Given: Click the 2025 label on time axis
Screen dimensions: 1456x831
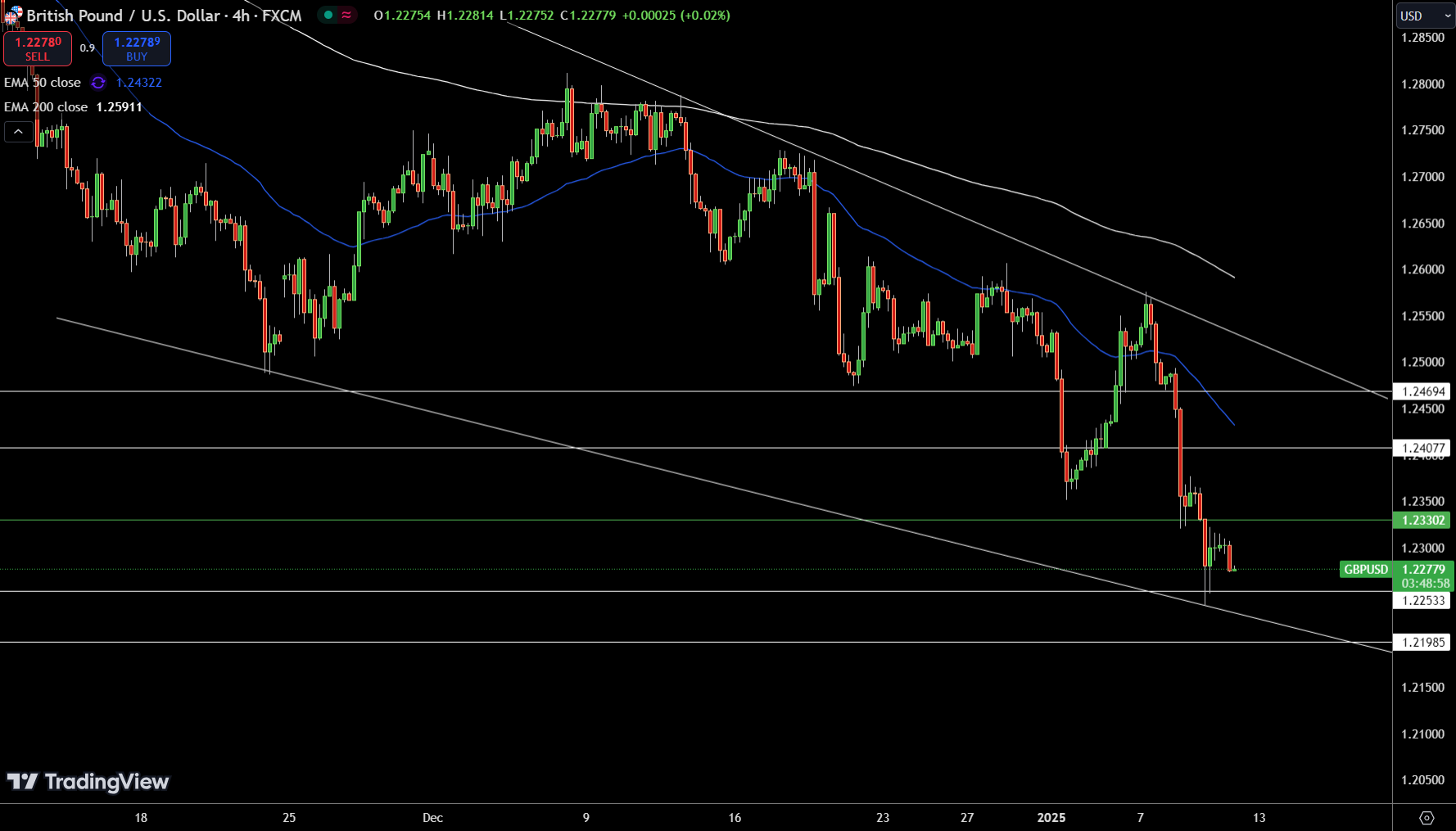Looking at the screenshot, I should coord(1051,817).
